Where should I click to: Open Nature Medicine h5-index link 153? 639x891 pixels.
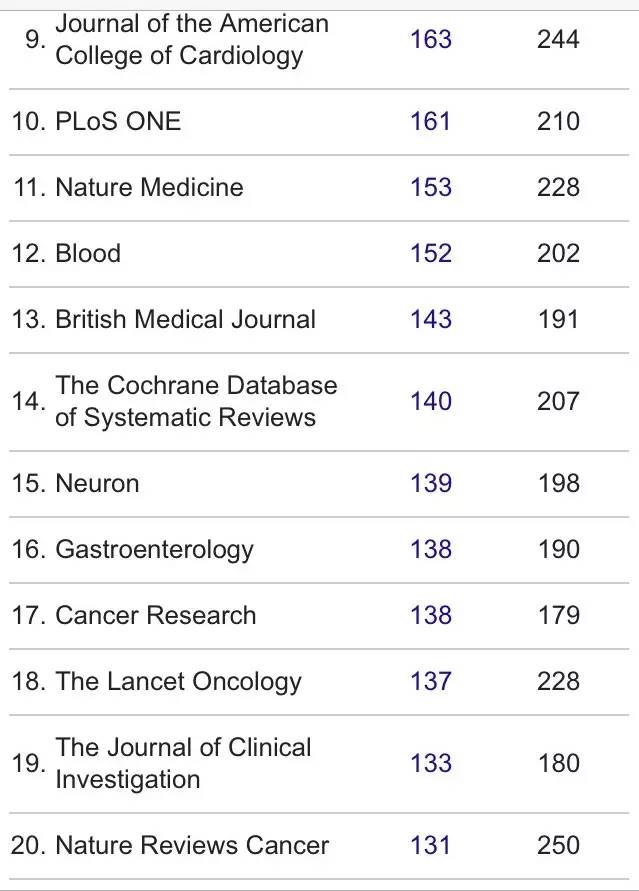pos(431,188)
